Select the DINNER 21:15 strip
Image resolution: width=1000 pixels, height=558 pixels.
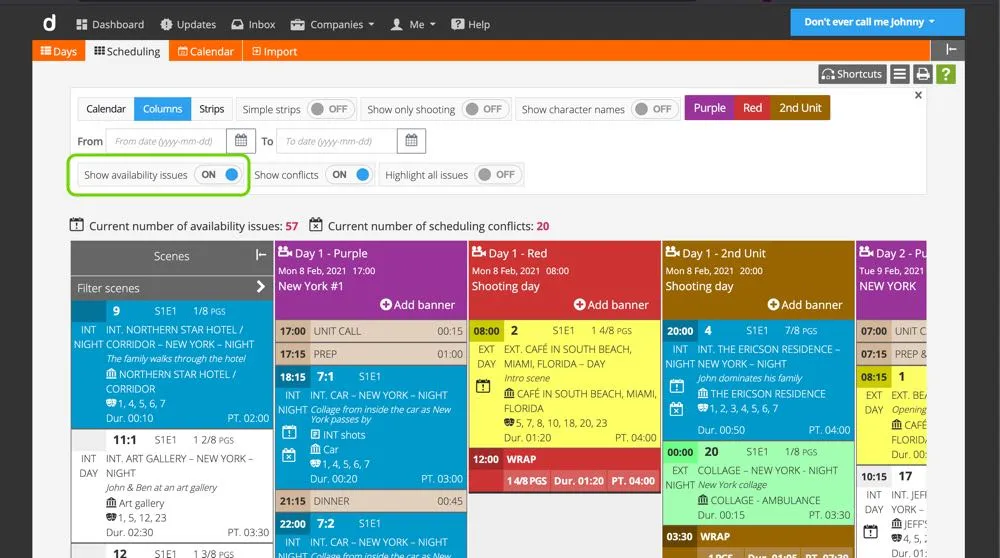(x=371, y=501)
